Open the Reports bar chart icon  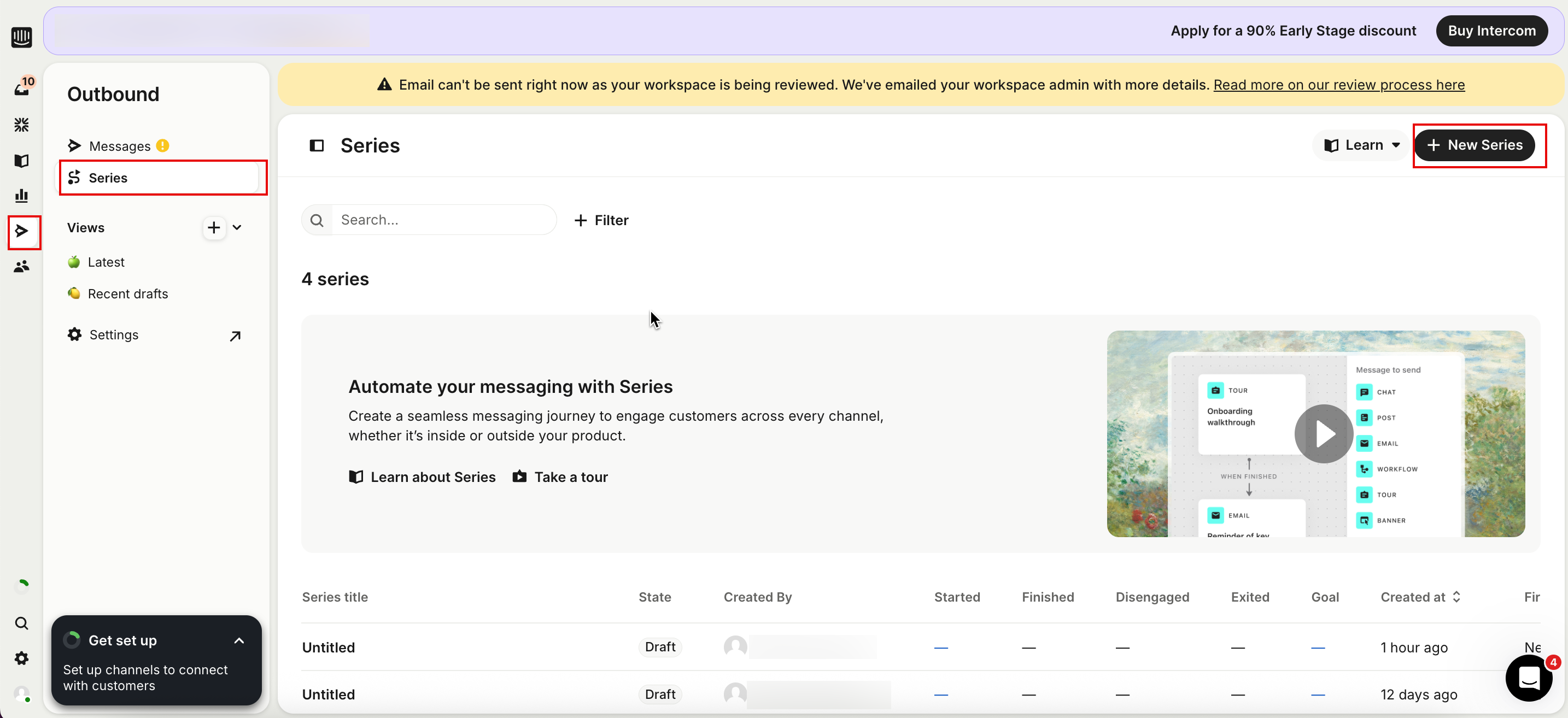pos(22,195)
